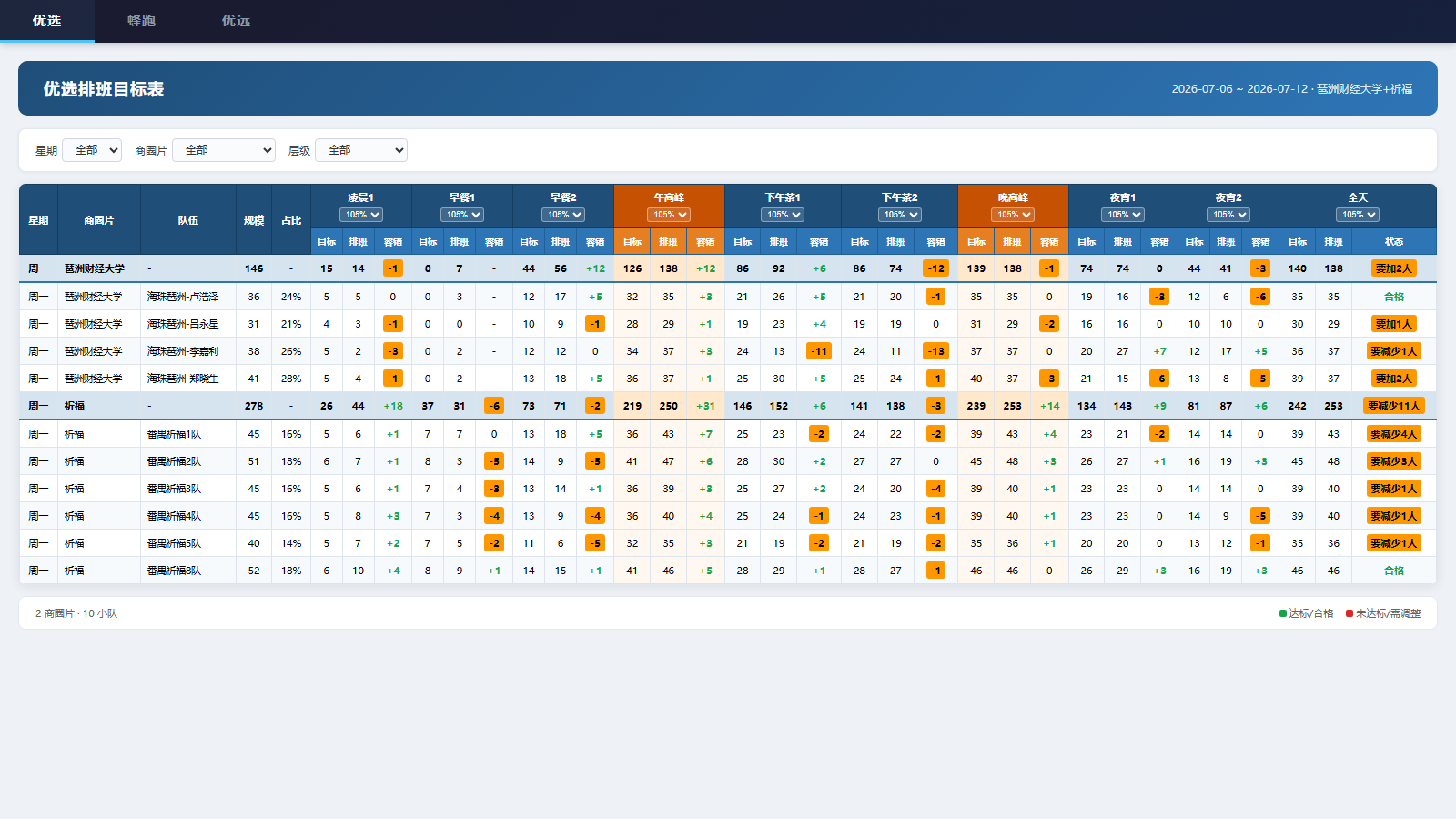Click the 要加1人 status for 海珠琶洲-吕永星
This screenshot has width=1456, height=819.
click(x=1394, y=324)
